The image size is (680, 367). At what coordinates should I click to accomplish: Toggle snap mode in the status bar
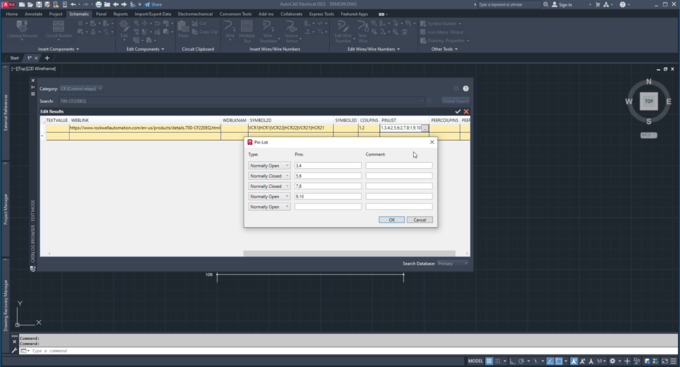tap(498, 361)
